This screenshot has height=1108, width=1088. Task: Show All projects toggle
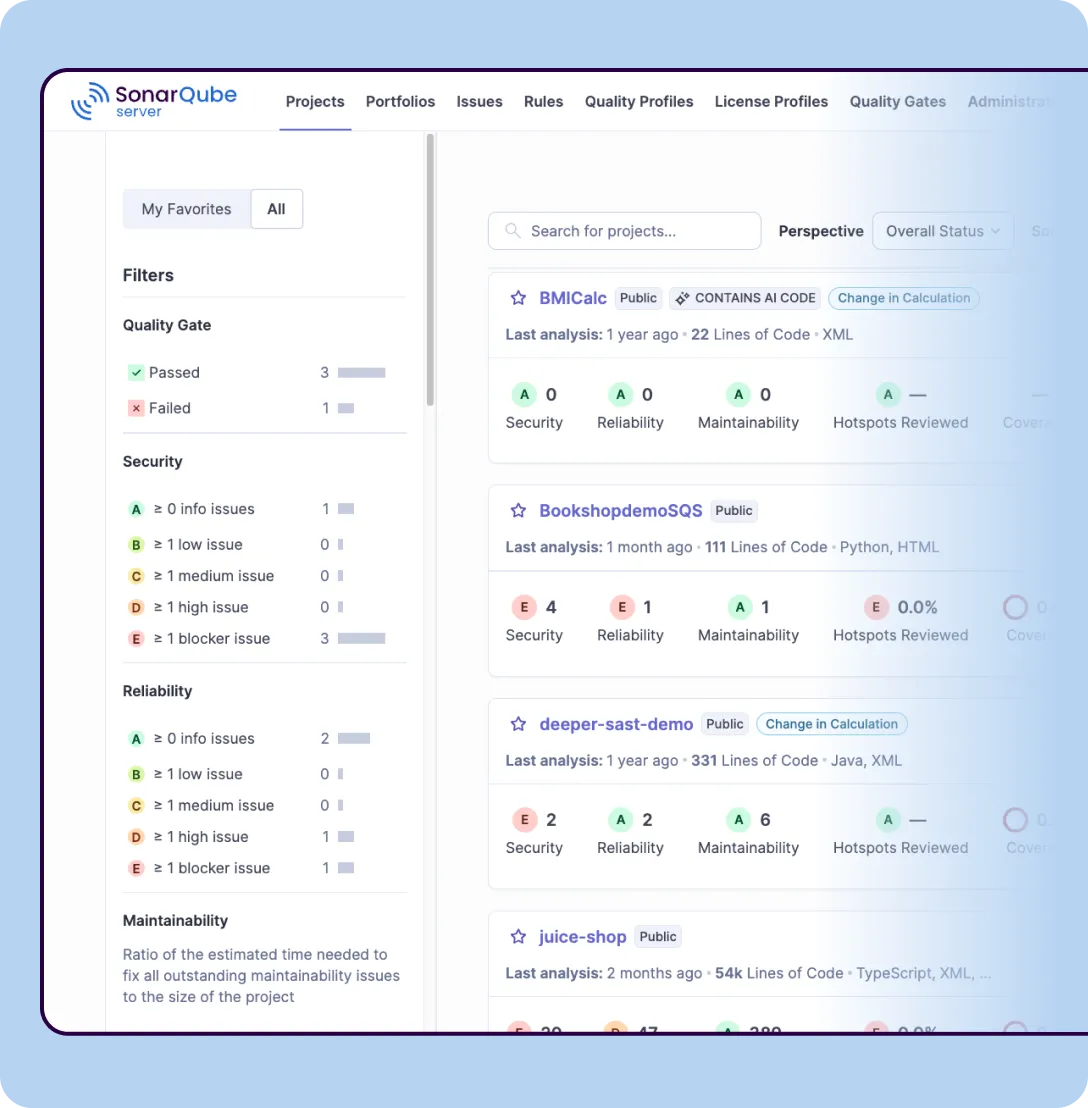(x=276, y=209)
